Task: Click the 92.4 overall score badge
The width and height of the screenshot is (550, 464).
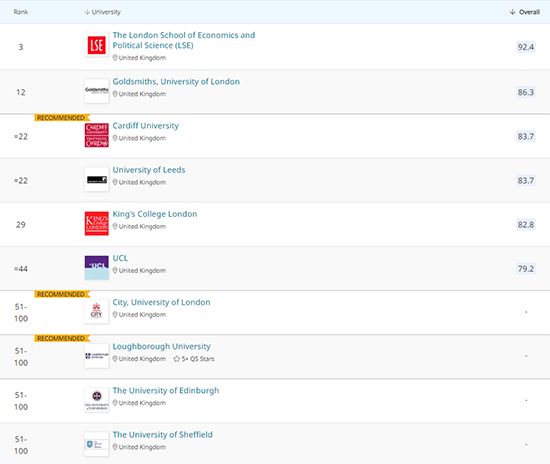Action: pos(525,47)
